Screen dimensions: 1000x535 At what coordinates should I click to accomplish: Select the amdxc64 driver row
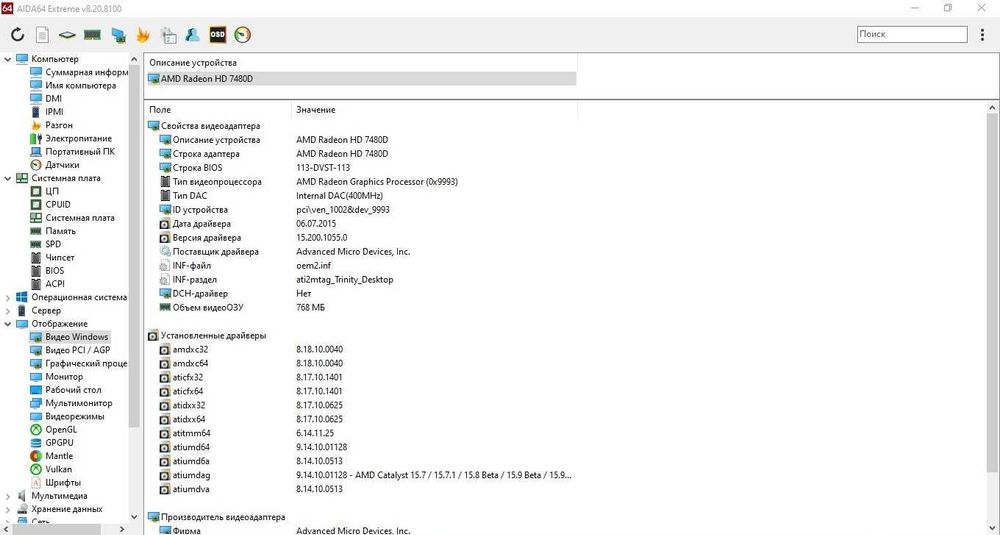point(362,363)
